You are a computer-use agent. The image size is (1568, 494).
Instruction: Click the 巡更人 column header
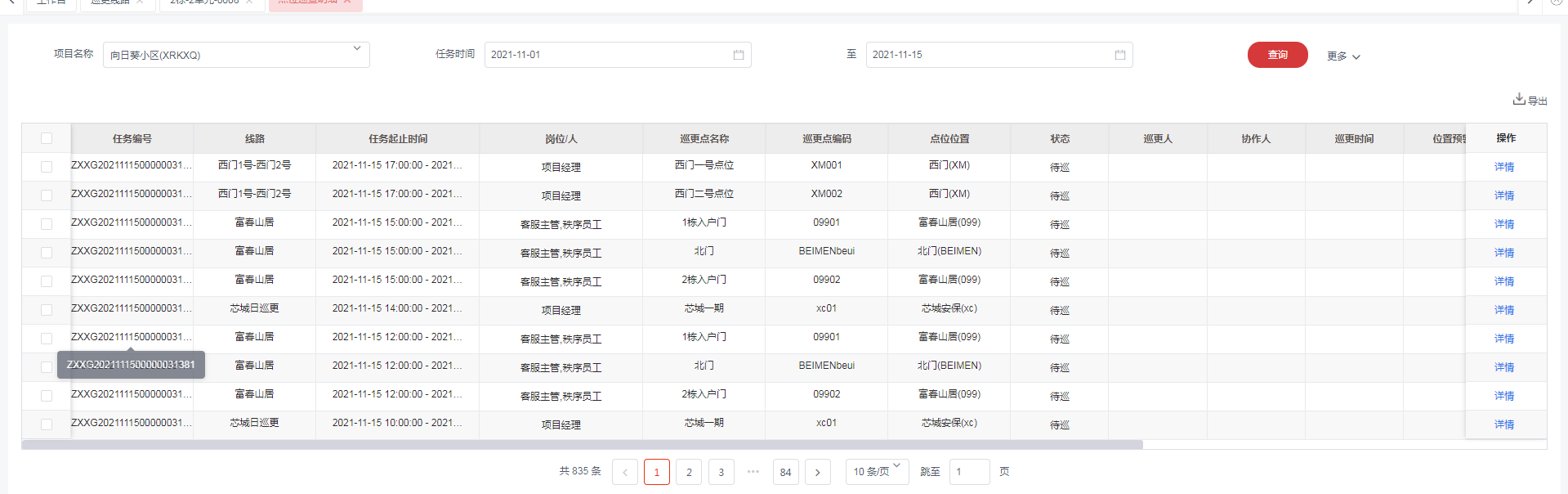pyautogui.click(x=1158, y=139)
